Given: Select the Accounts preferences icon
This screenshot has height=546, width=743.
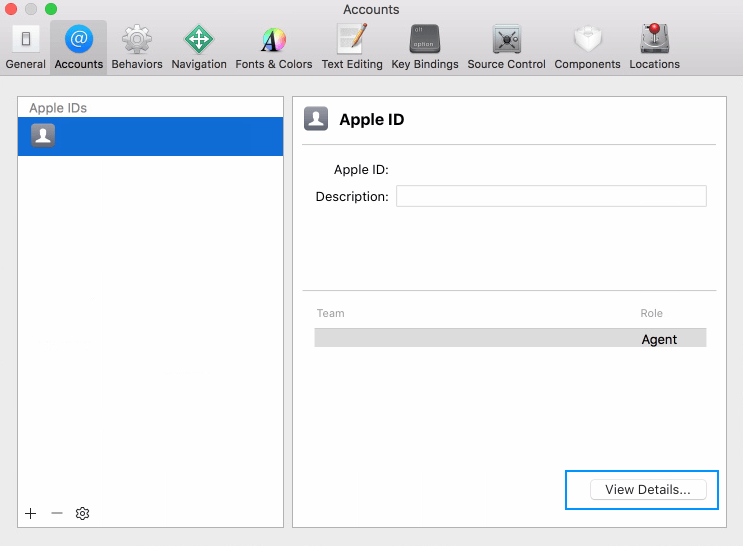Looking at the screenshot, I should coord(78,47).
